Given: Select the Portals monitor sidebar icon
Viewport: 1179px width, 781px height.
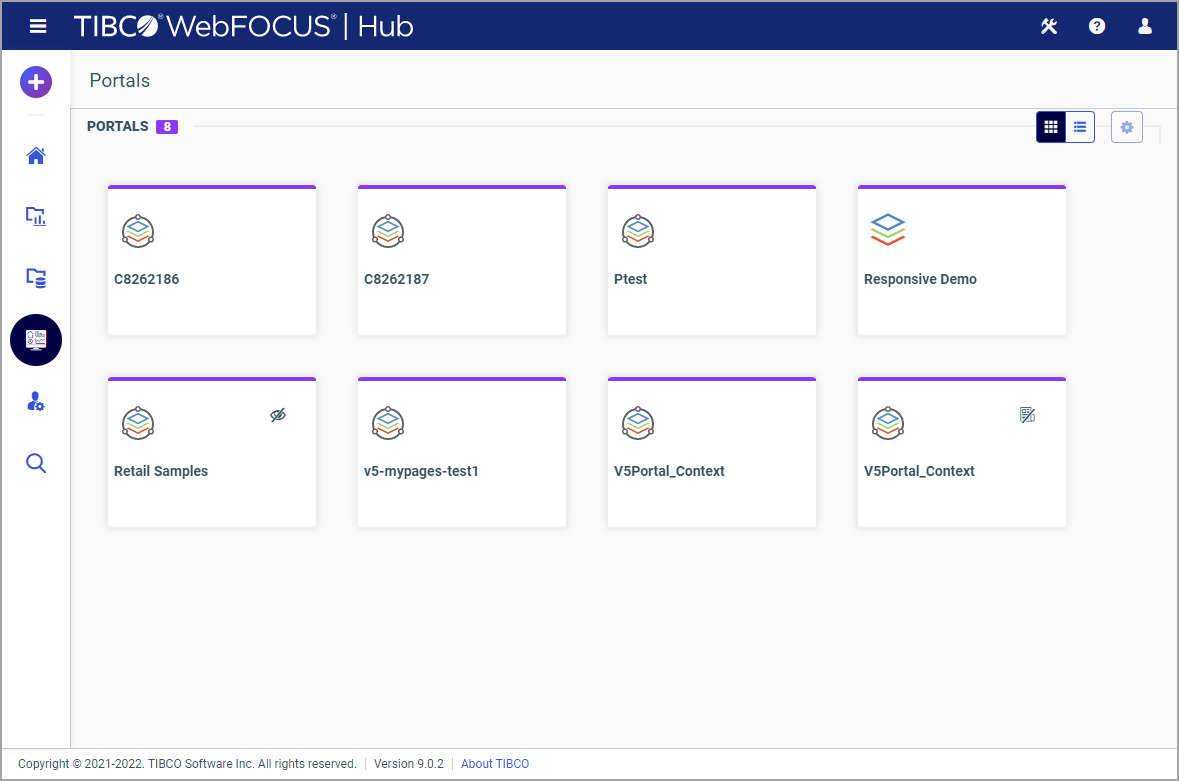Looking at the screenshot, I should 36,340.
